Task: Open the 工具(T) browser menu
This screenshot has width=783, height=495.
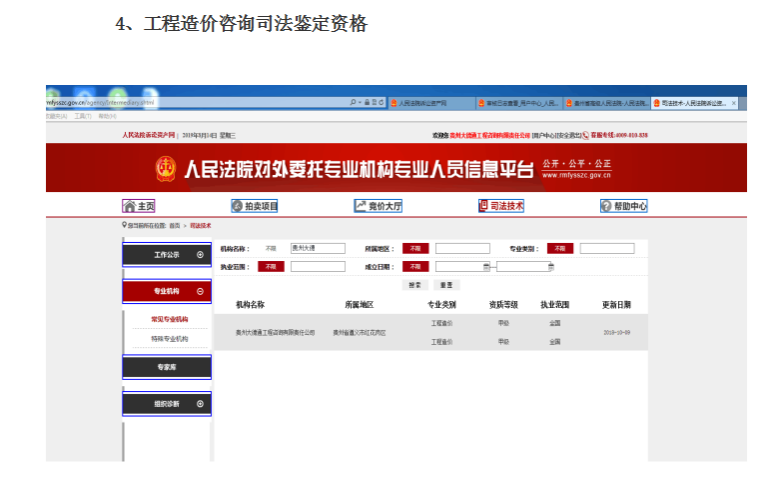Action: tap(83, 116)
